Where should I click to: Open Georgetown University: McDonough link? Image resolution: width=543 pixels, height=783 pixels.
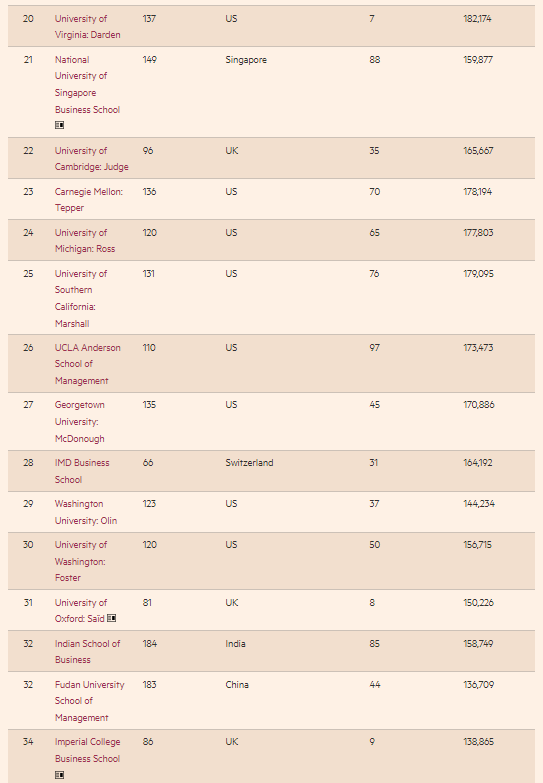coord(80,421)
